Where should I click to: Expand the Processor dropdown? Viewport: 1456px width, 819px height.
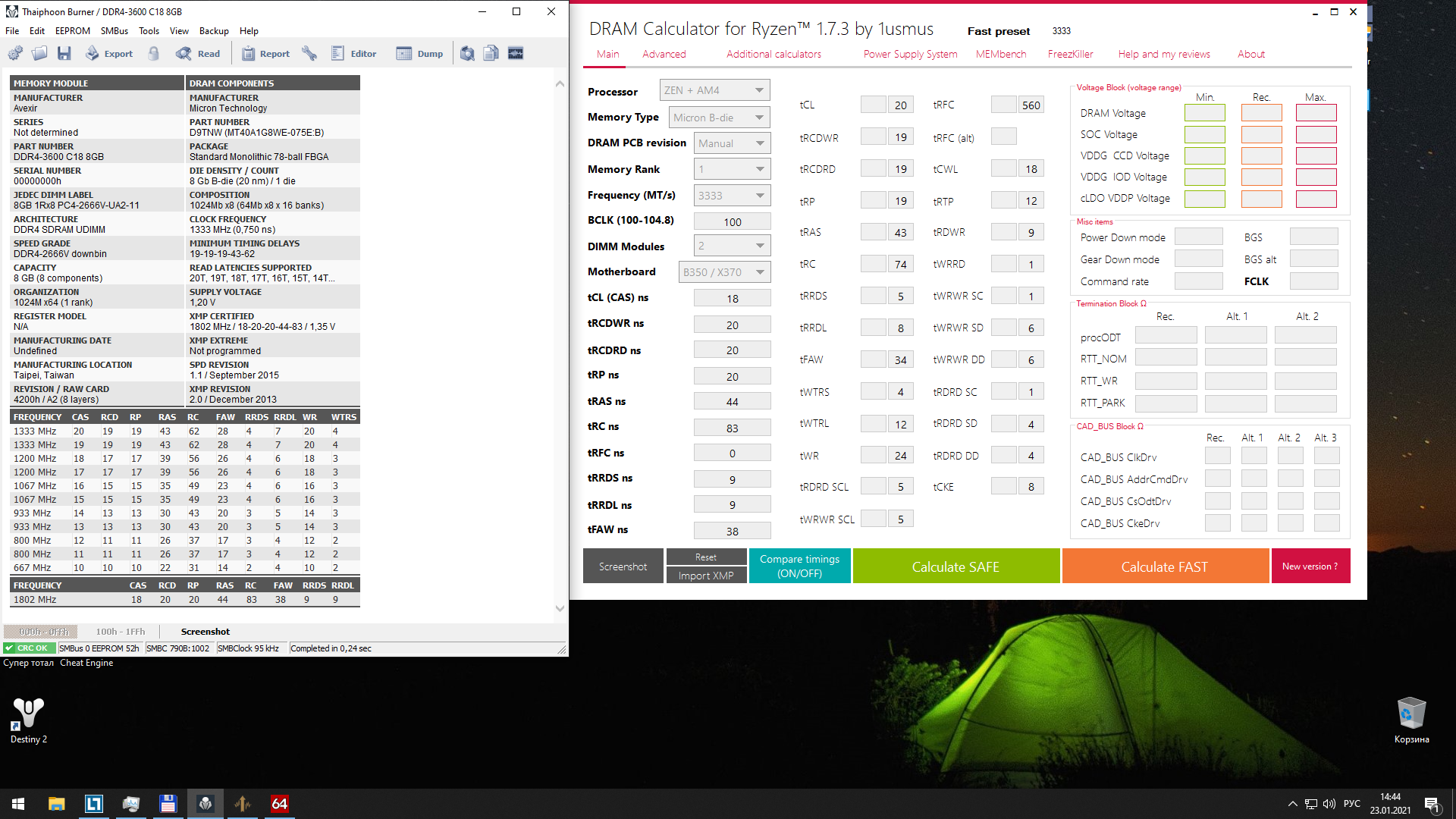point(714,90)
